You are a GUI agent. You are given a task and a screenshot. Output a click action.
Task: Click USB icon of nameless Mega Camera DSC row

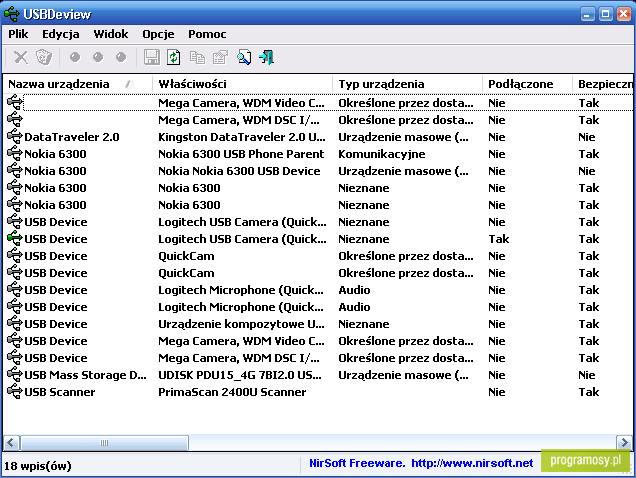point(15,120)
